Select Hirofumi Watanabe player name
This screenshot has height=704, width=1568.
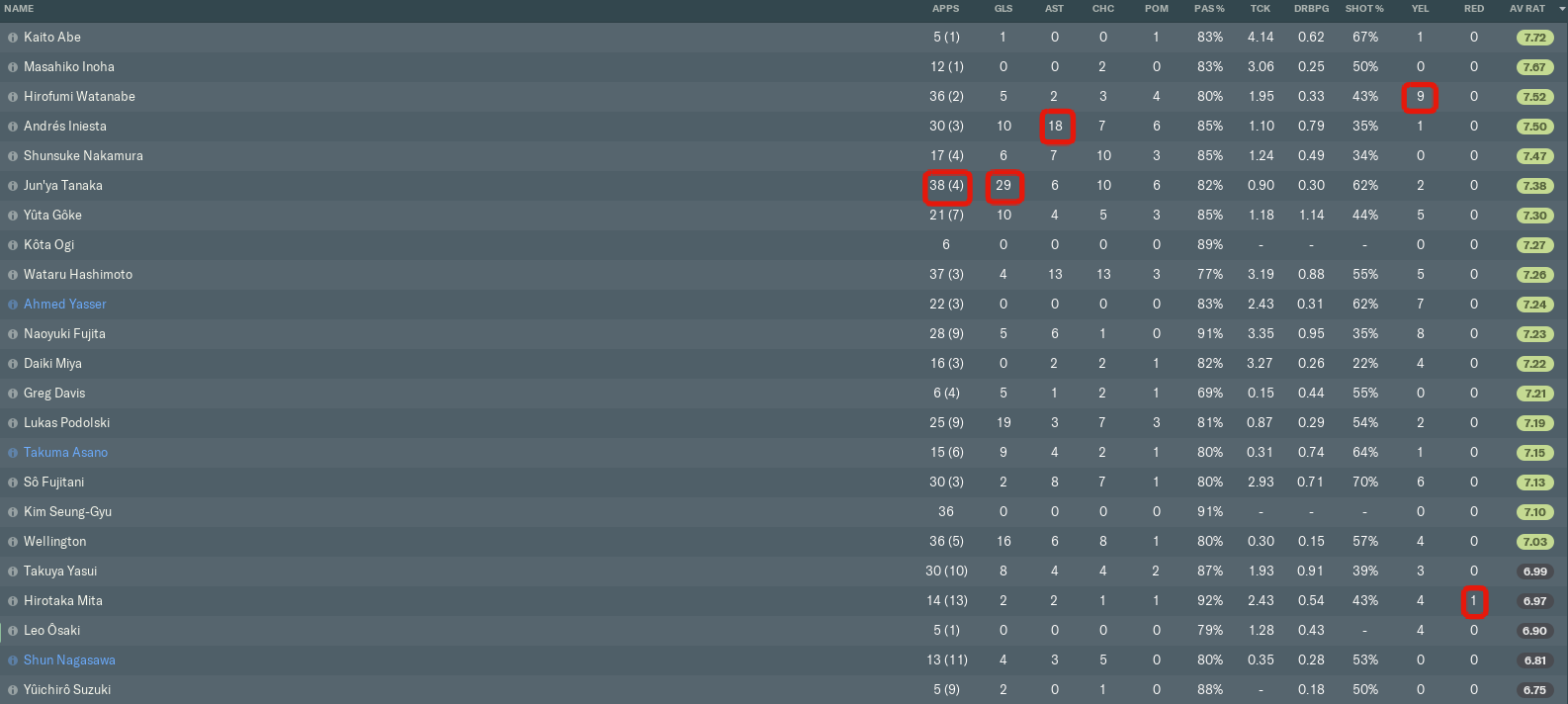point(79,96)
